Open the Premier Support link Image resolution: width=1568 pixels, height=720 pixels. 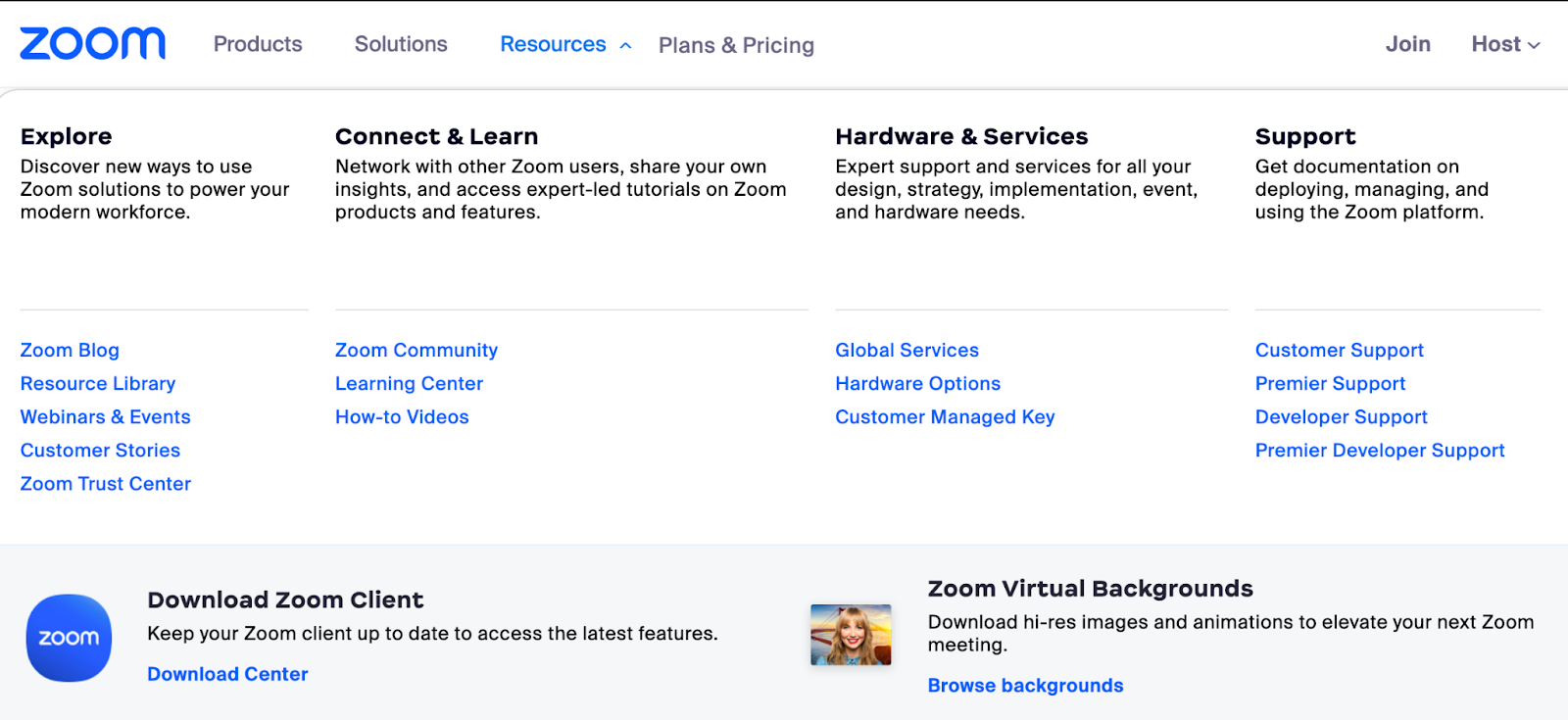(x=1330, y=383)
